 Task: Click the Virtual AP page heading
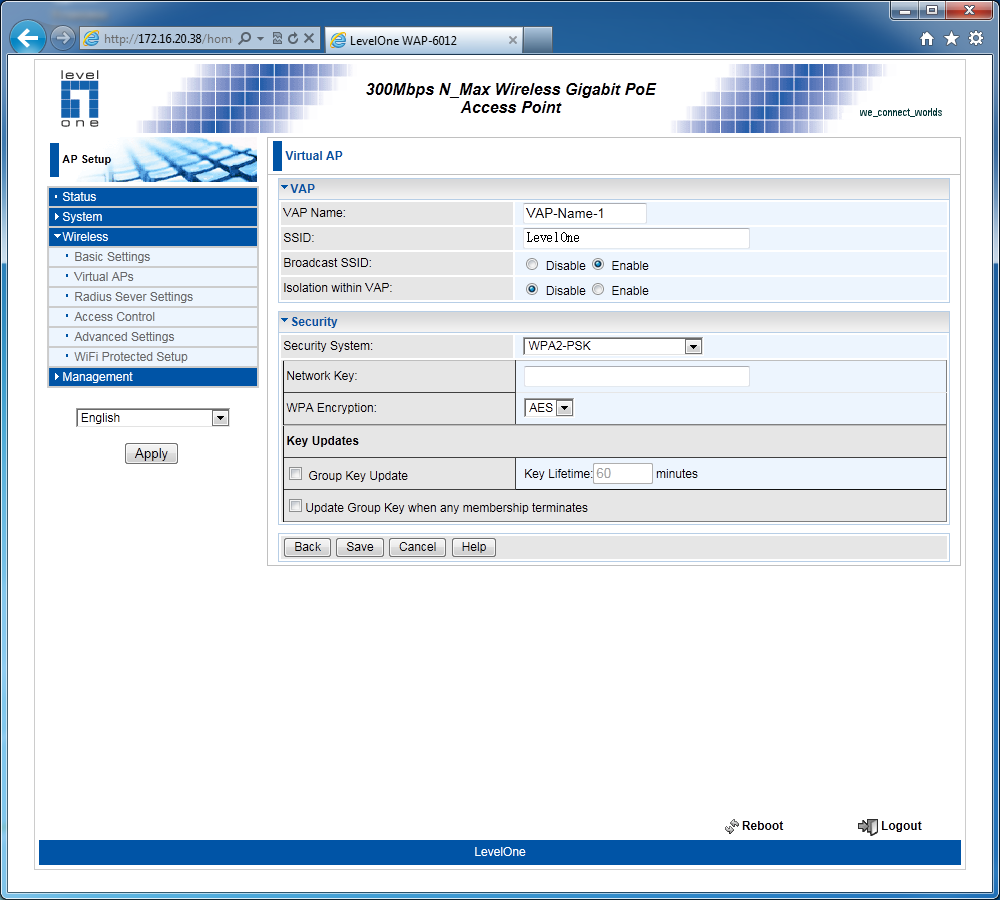pos(314,156)
